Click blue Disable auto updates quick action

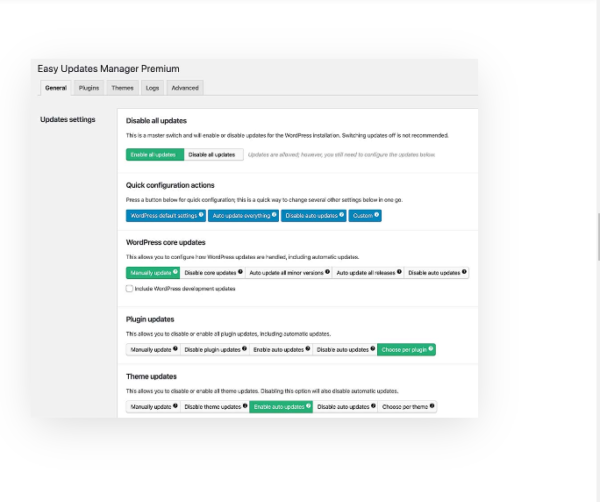coord(314,216)
